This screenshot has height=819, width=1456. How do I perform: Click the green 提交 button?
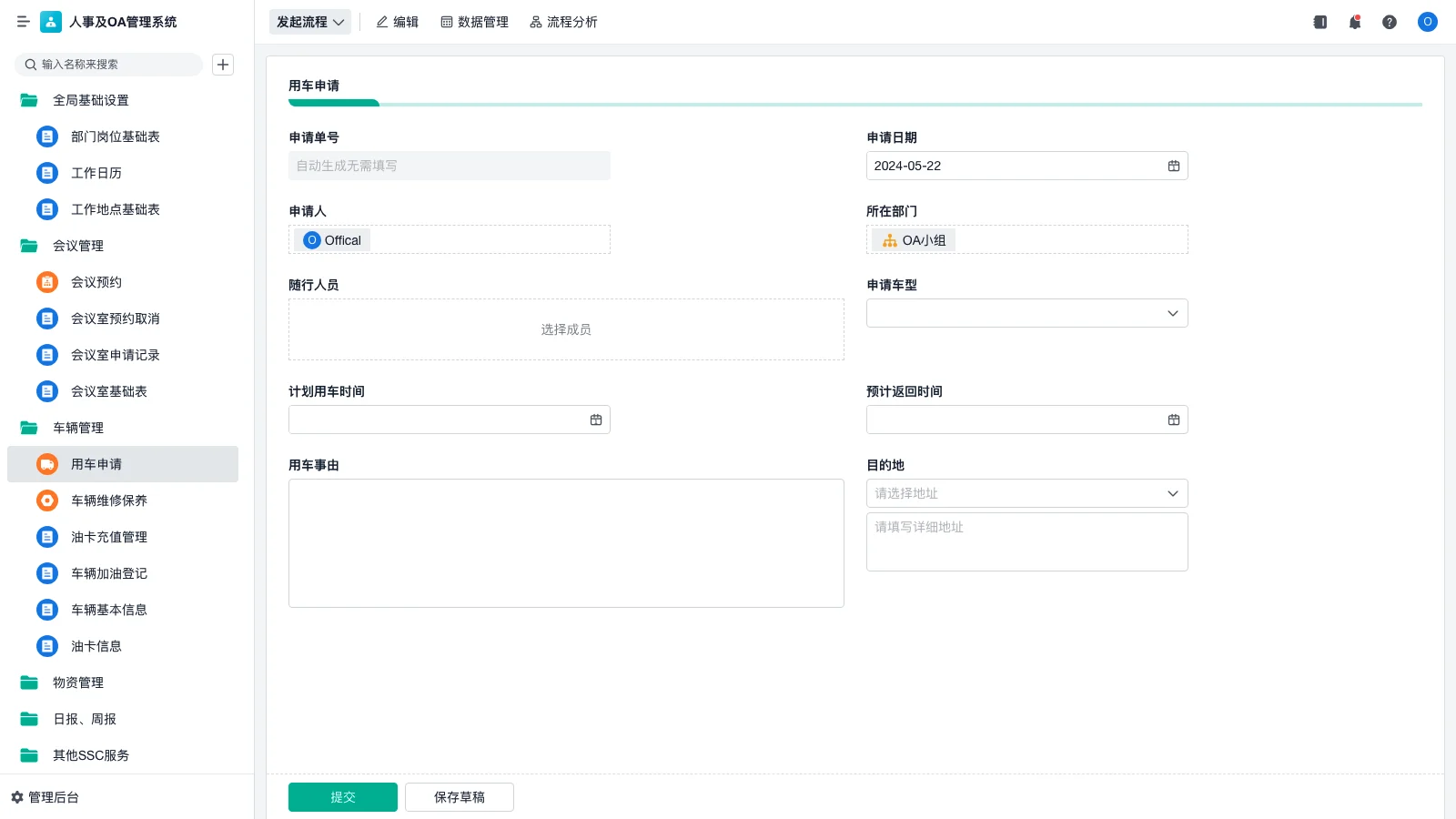pos(342,797)
